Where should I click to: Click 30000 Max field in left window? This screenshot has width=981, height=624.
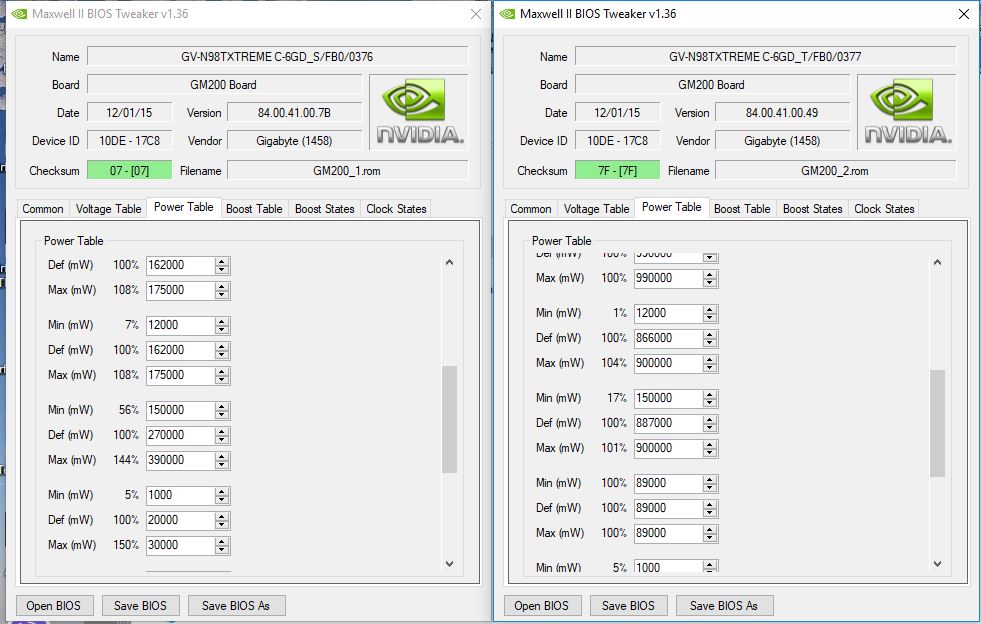click(180, 545)
